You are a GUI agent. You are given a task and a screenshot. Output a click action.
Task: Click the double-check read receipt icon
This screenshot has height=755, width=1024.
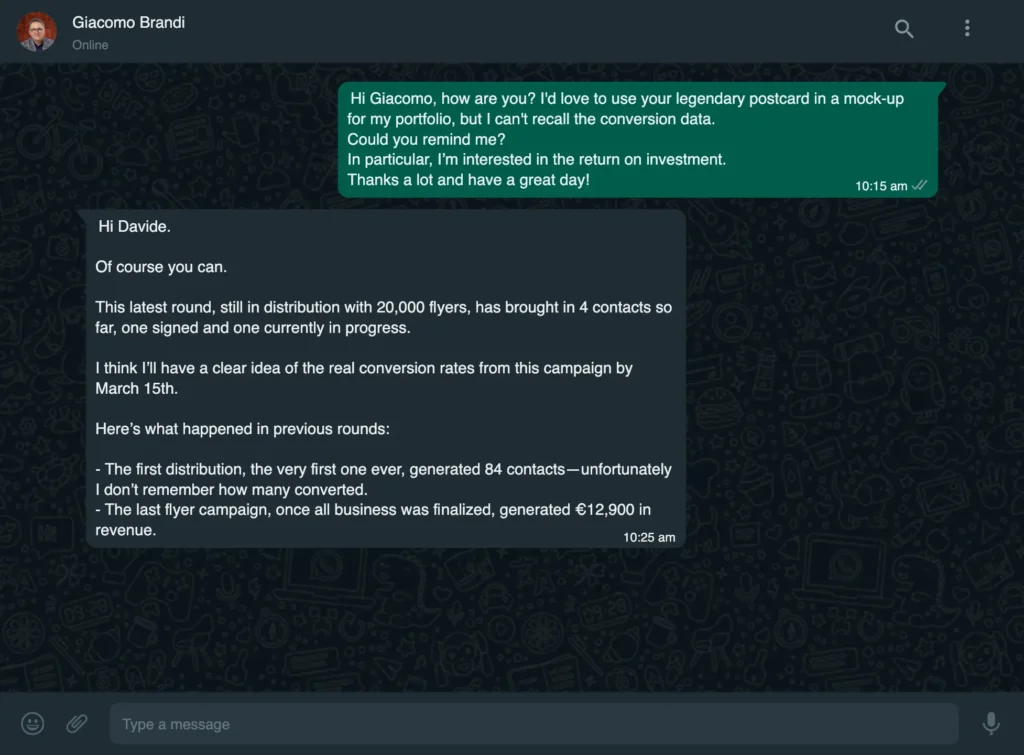coord(921,186)
